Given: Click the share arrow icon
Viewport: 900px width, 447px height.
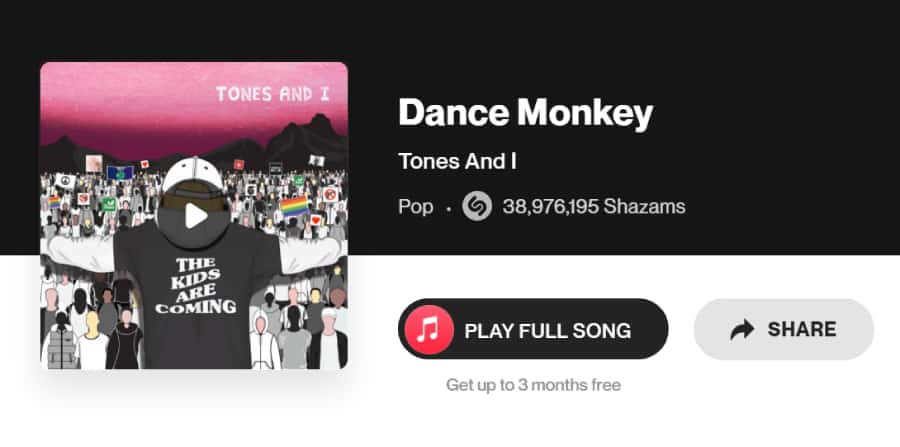Looking at the screenshot, I should (742, 330).
